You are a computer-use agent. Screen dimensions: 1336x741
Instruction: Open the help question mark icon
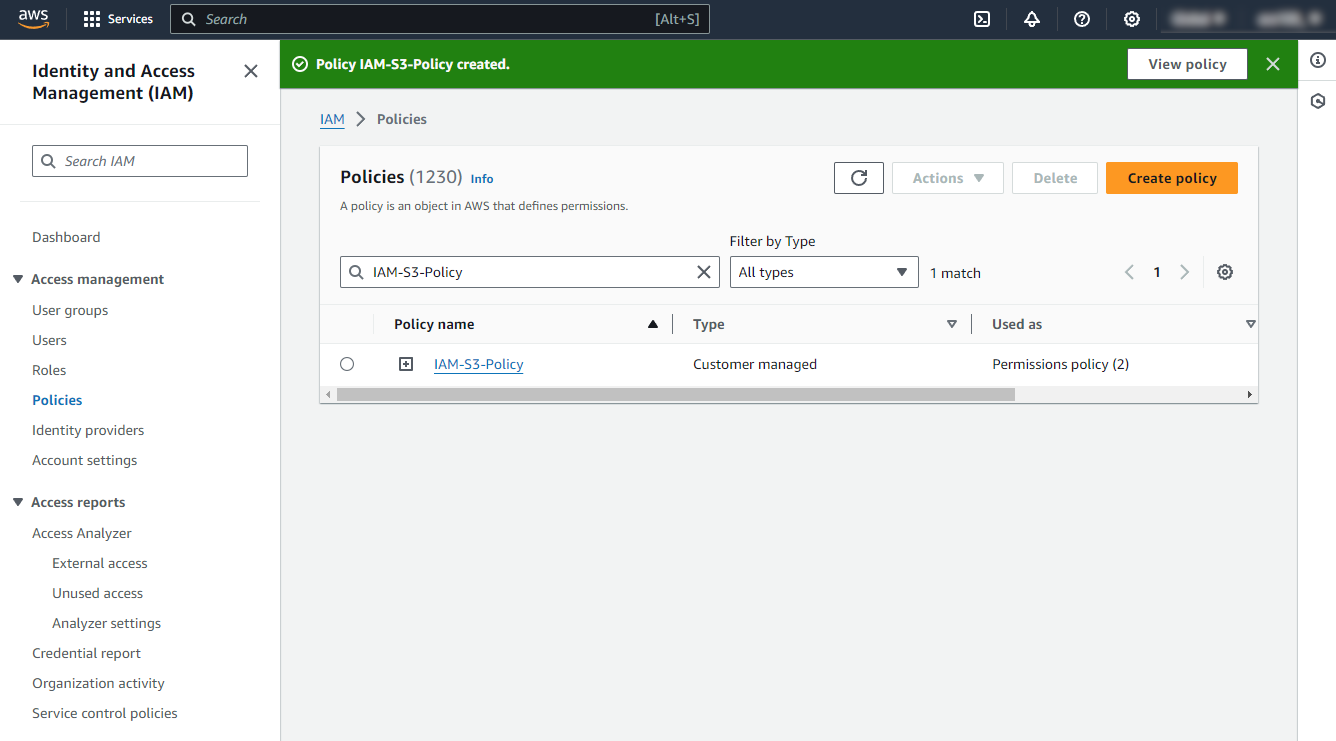point(1081,18)
